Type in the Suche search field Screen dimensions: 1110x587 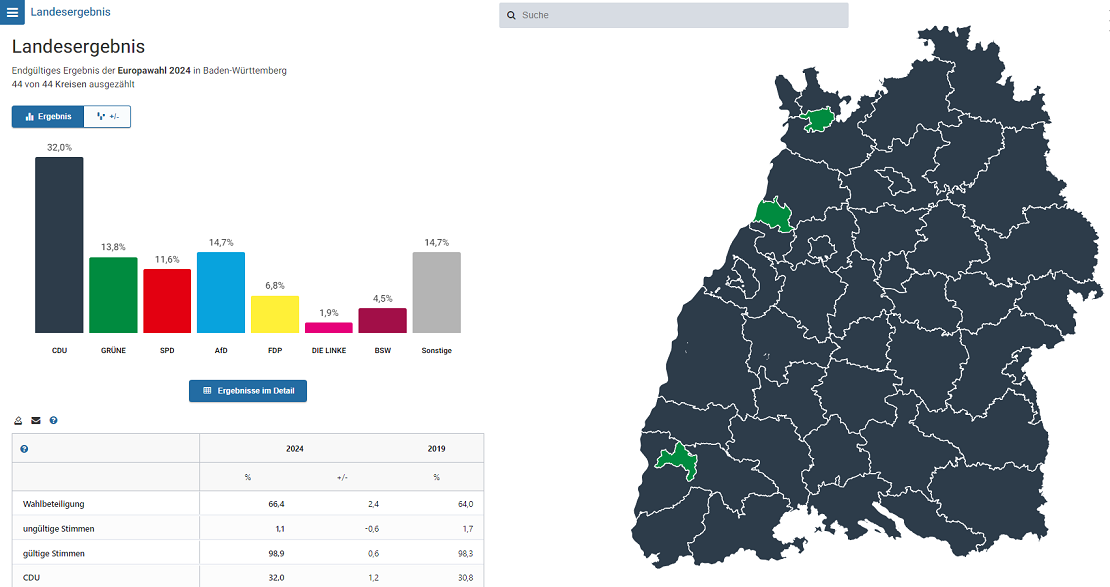(x=680, y=16)
